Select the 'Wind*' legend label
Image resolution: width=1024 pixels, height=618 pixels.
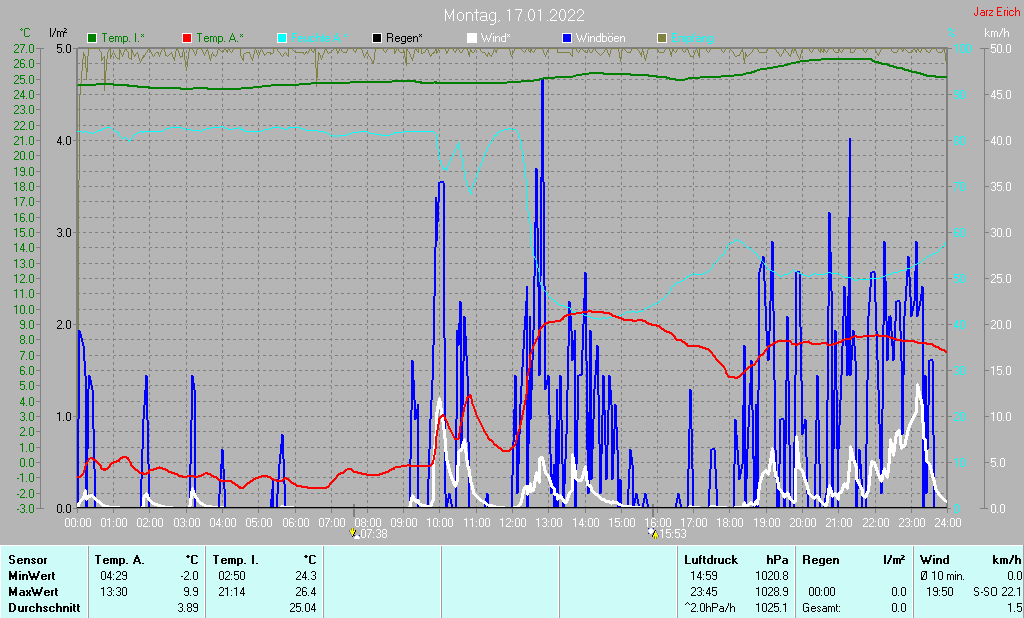tap(496, 38)
